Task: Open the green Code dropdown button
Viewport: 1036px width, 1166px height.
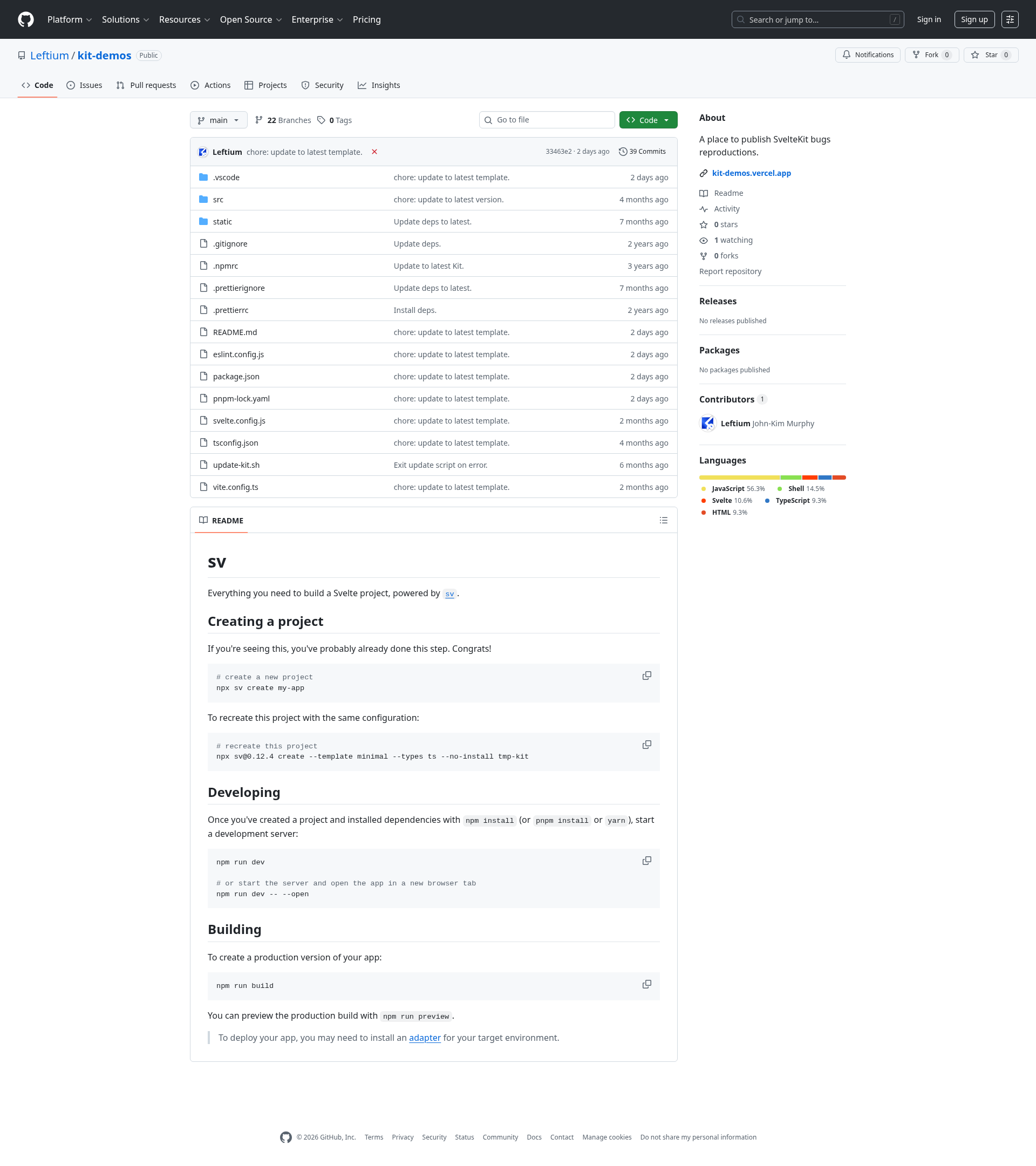Action: [648, 120]
